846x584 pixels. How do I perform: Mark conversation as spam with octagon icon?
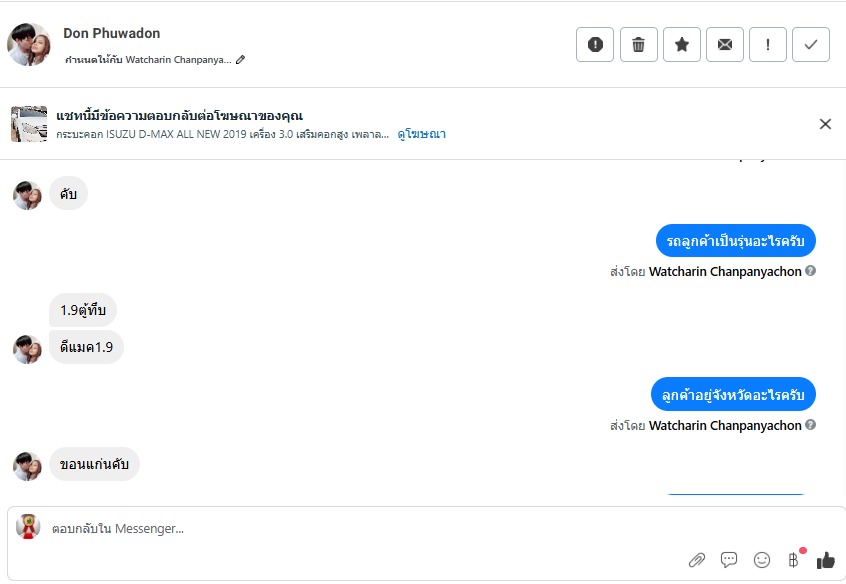coord(595,45)
